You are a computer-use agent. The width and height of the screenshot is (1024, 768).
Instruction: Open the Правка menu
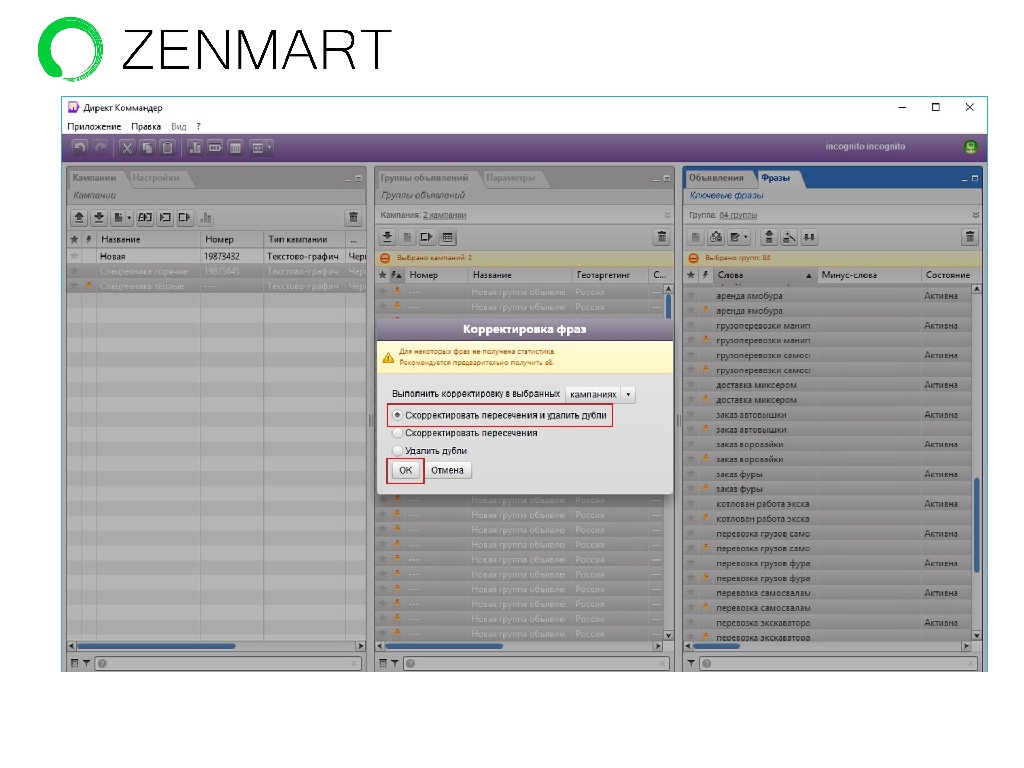(x=146, y=127)
